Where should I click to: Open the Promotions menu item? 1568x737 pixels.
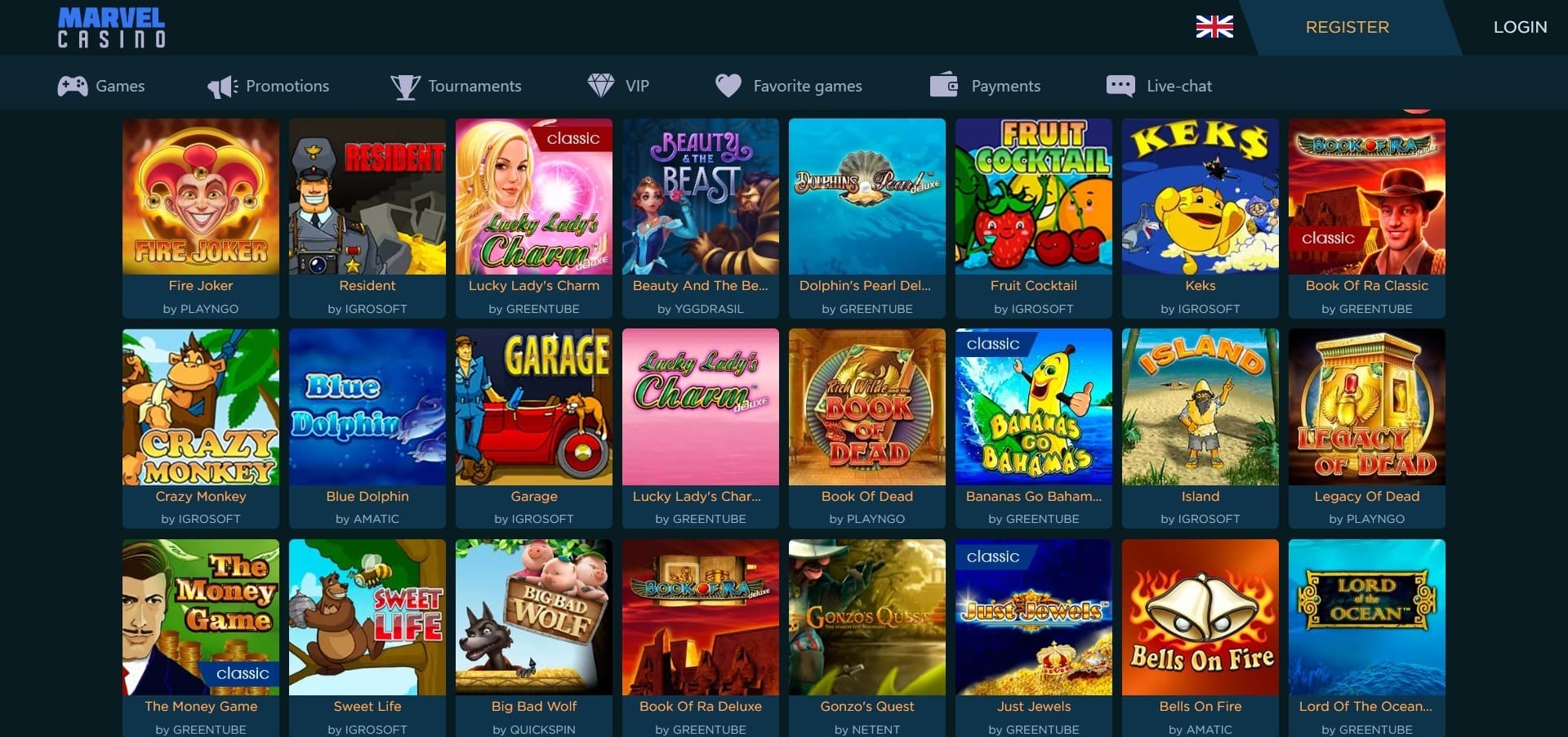coord(287,86)
